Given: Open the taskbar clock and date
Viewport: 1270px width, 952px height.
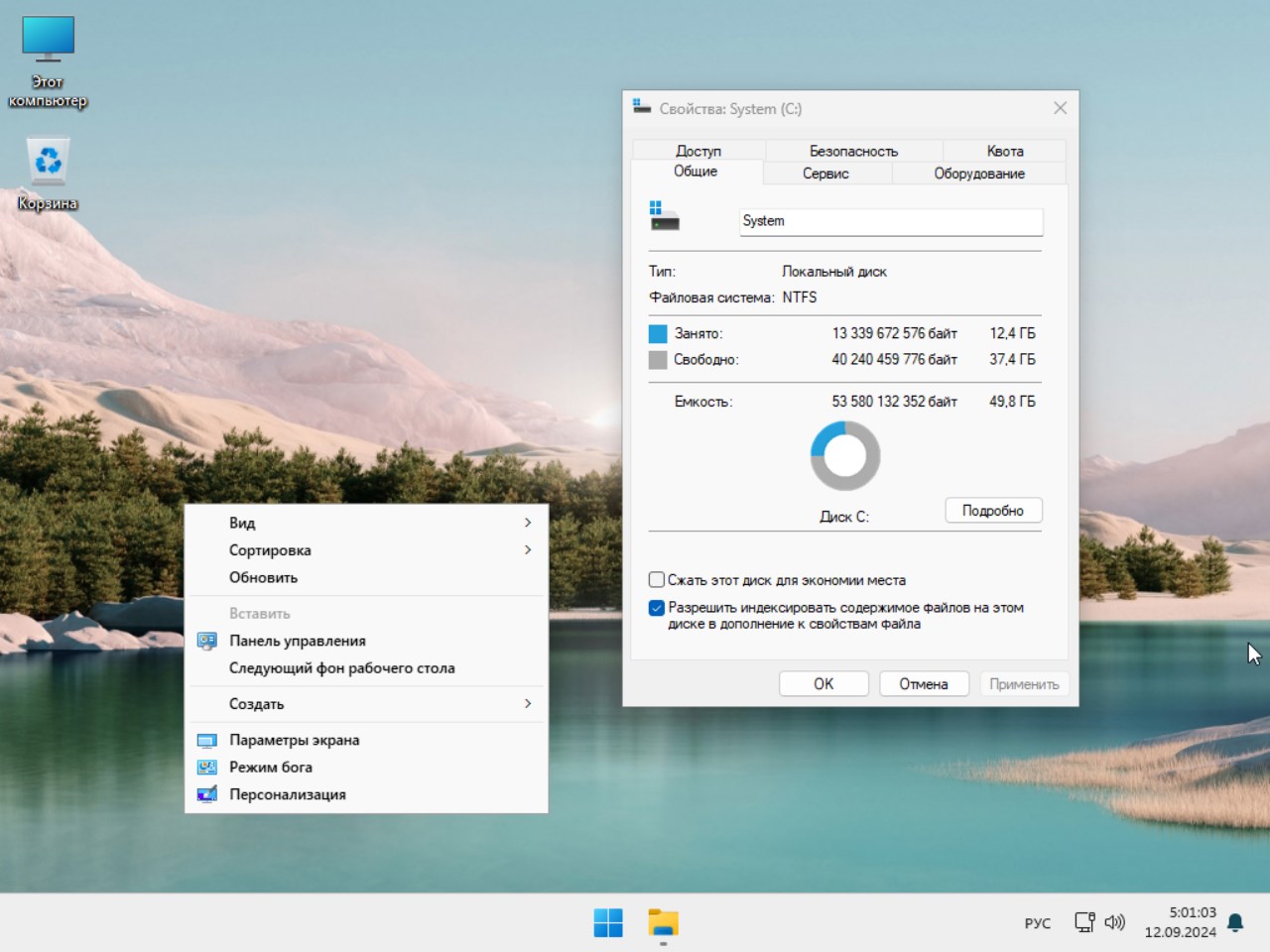Looking at the screenshot, I should coord(1181,922).
